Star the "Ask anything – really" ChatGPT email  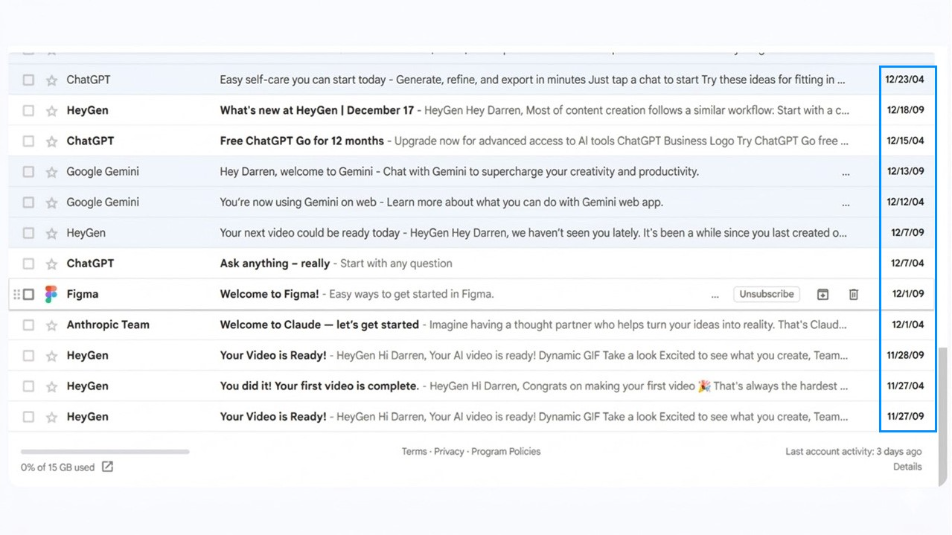coord(52,264)
